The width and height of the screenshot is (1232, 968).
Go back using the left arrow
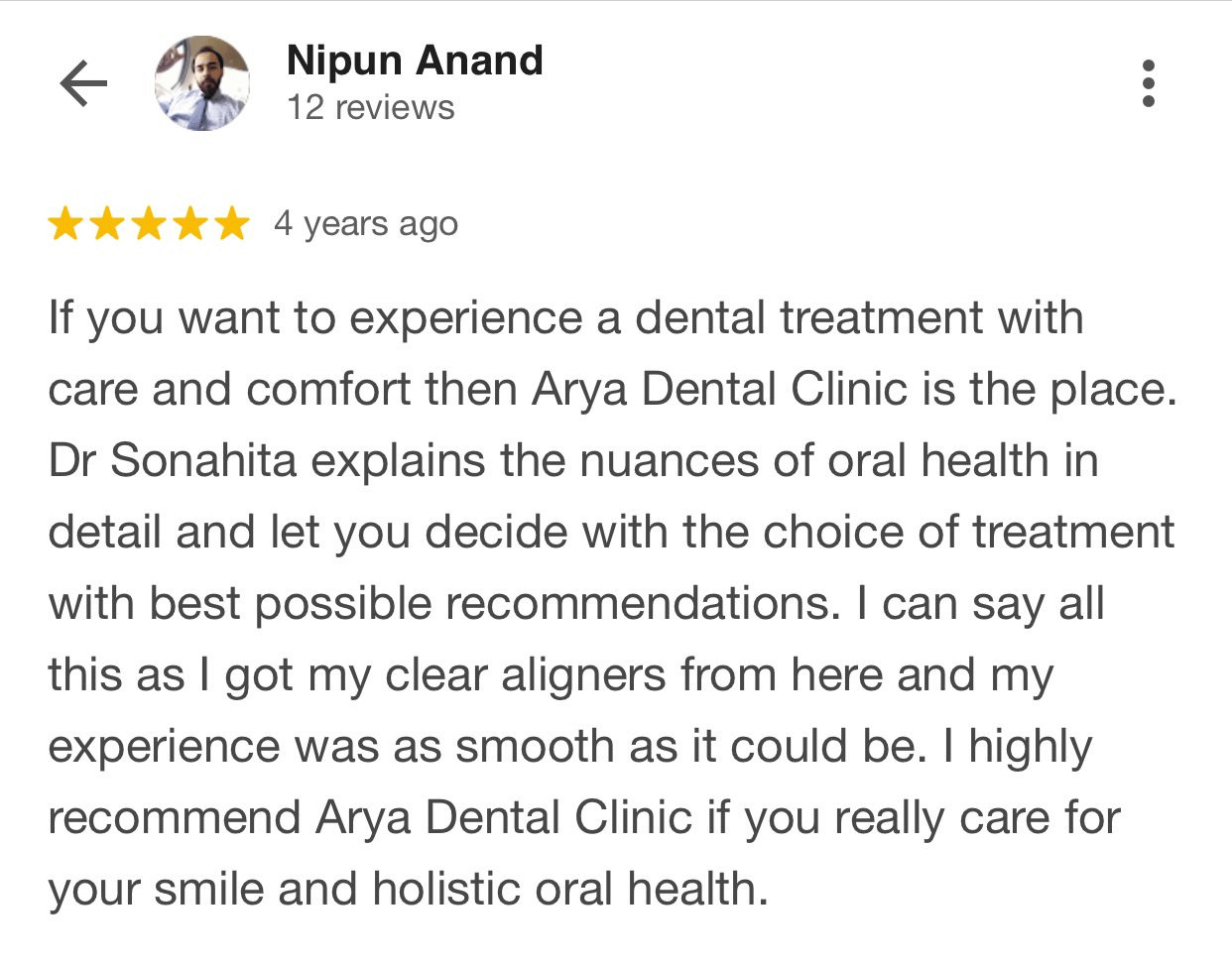point(83,83)
